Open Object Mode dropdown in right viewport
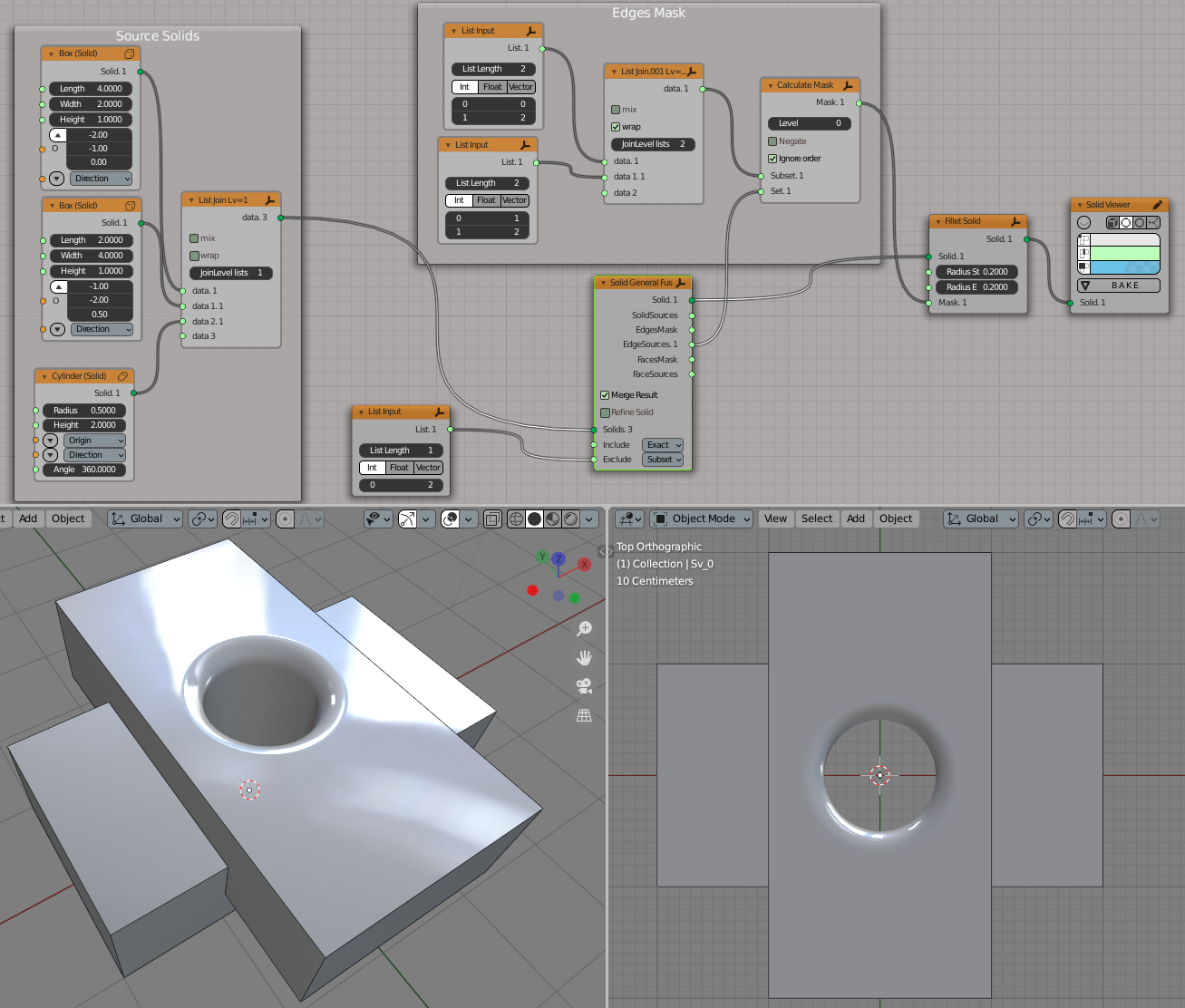 702,519
